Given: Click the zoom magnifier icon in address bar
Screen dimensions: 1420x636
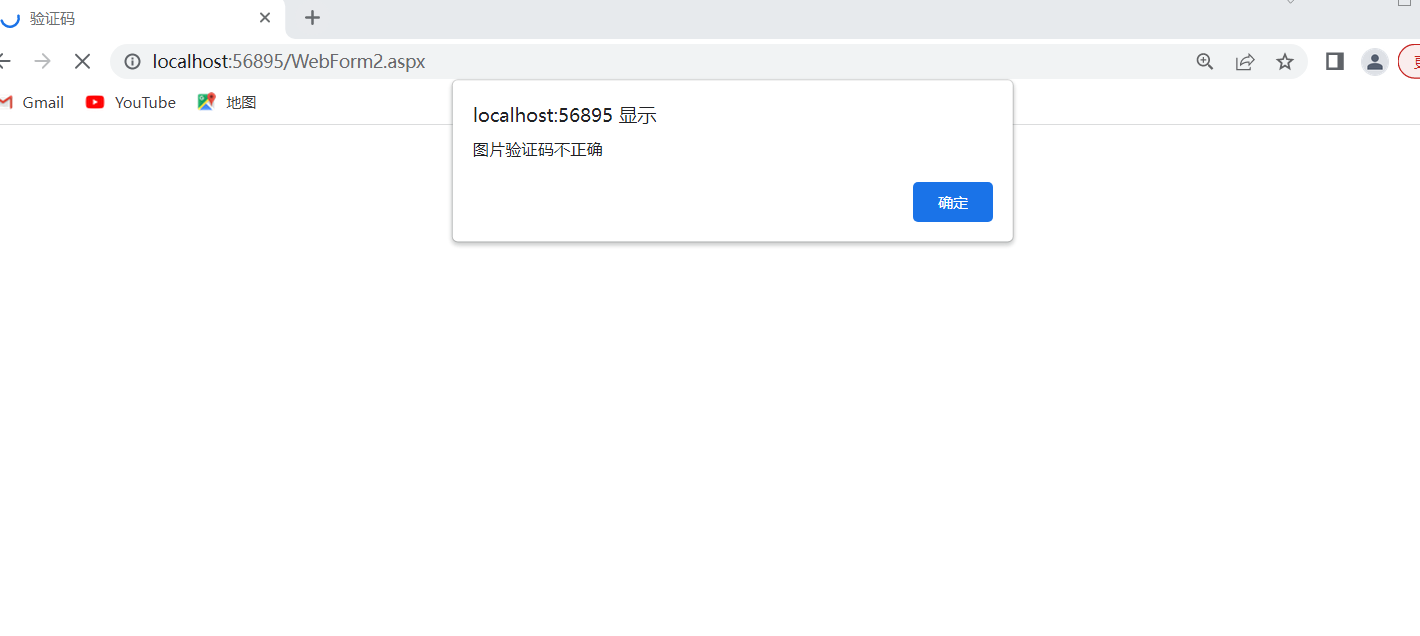Looking at the screenshot, I should 1205,62.
